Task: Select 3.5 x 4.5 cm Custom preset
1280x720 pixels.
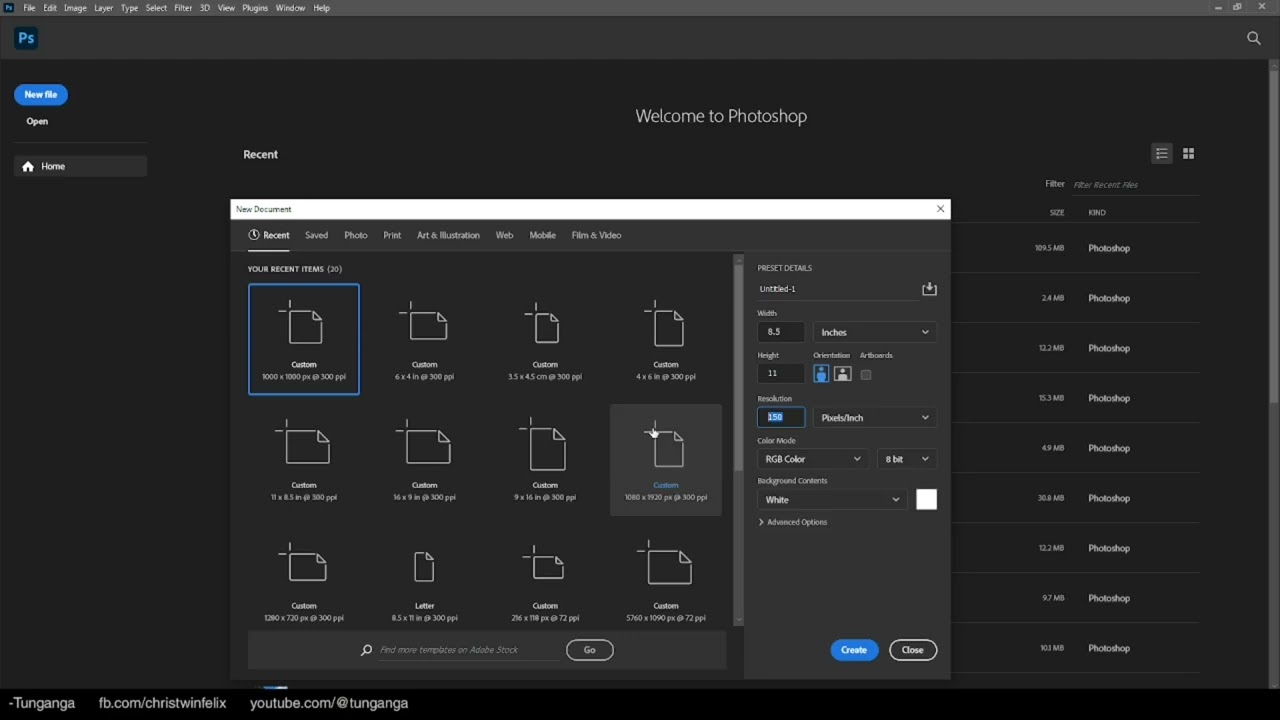Action: (545, 340)
